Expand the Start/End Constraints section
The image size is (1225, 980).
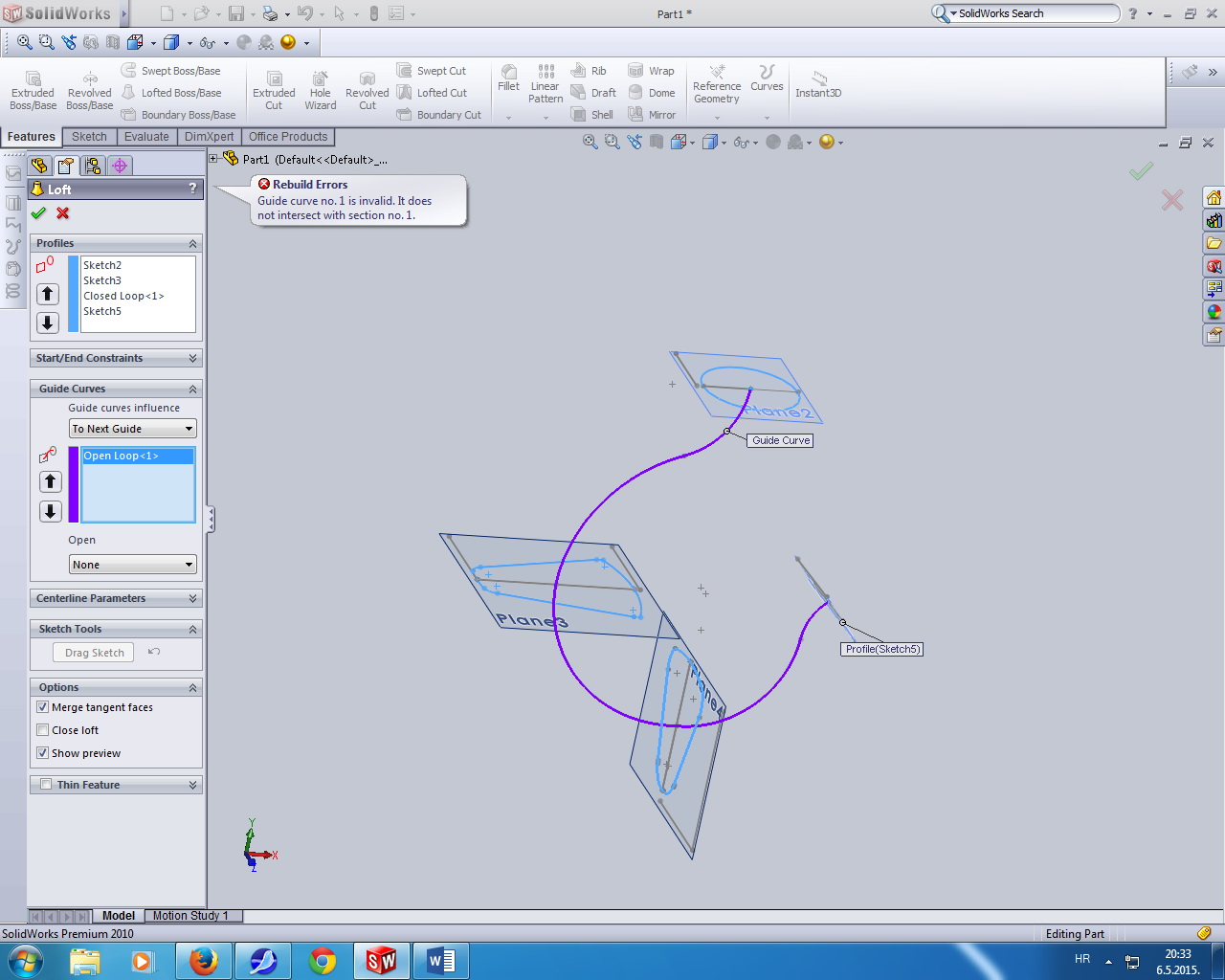(x=190, y=358)
